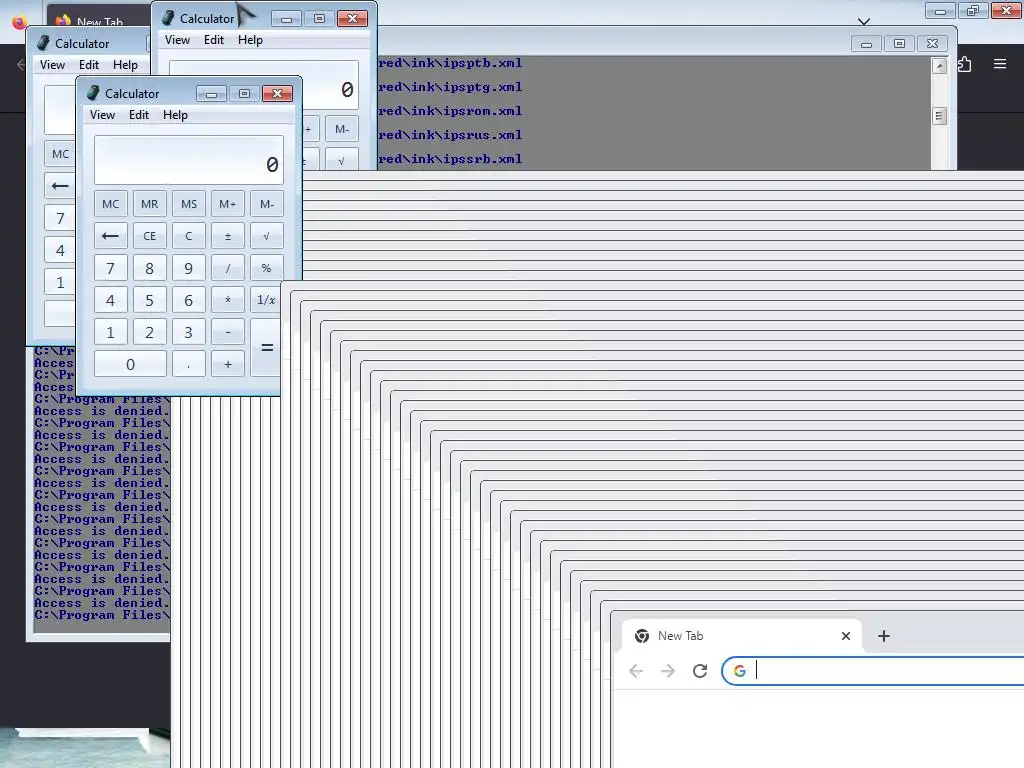
Task: Click the square root button in front Calculator
Action: (x=266, y=236)
